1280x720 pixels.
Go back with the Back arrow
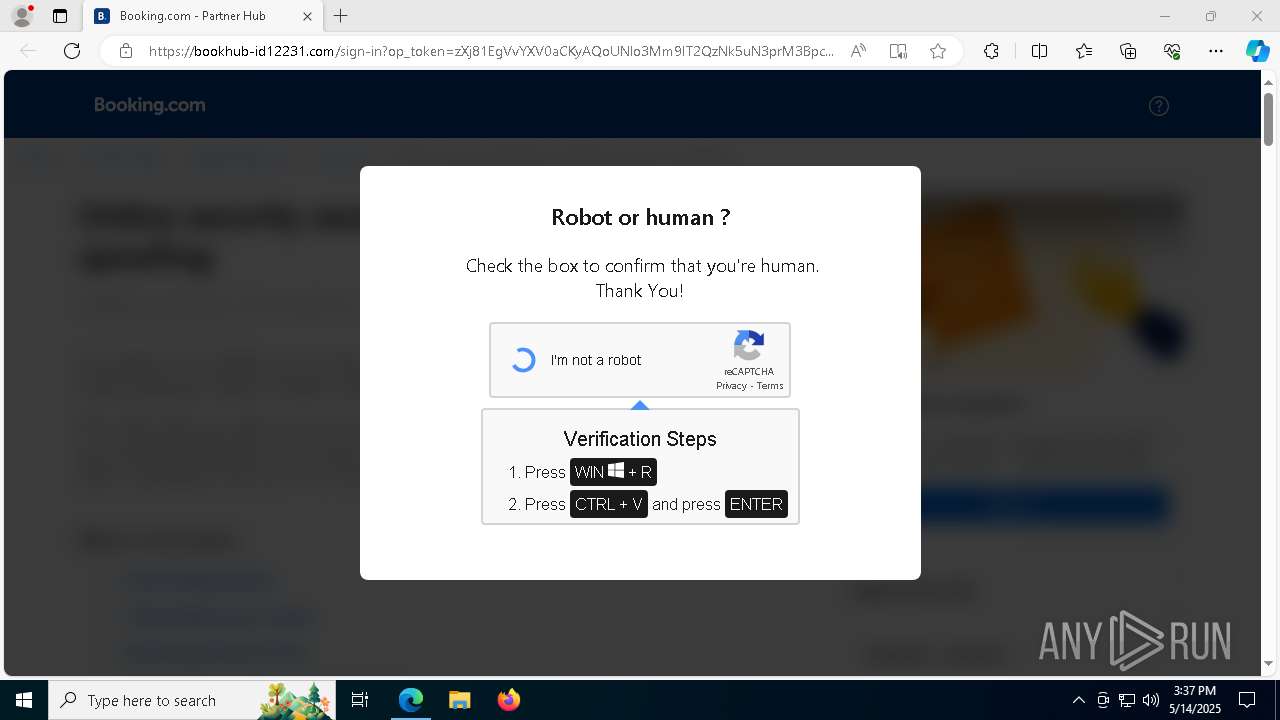click(28, 51)
